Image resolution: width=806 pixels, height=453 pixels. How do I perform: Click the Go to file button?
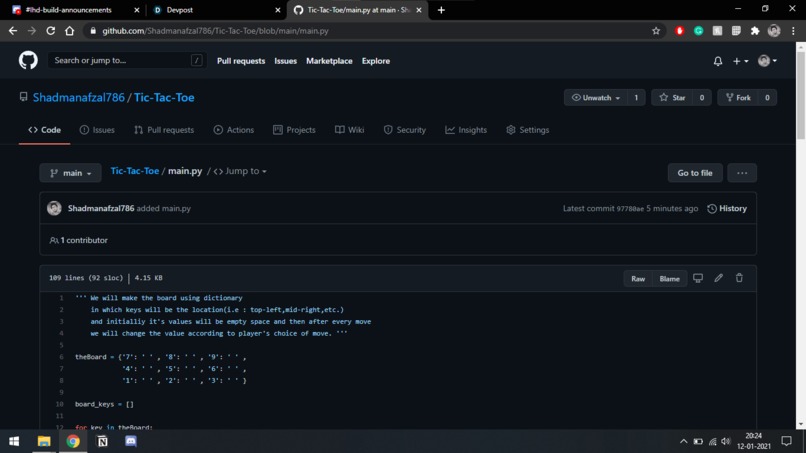[x=695, y=173]
